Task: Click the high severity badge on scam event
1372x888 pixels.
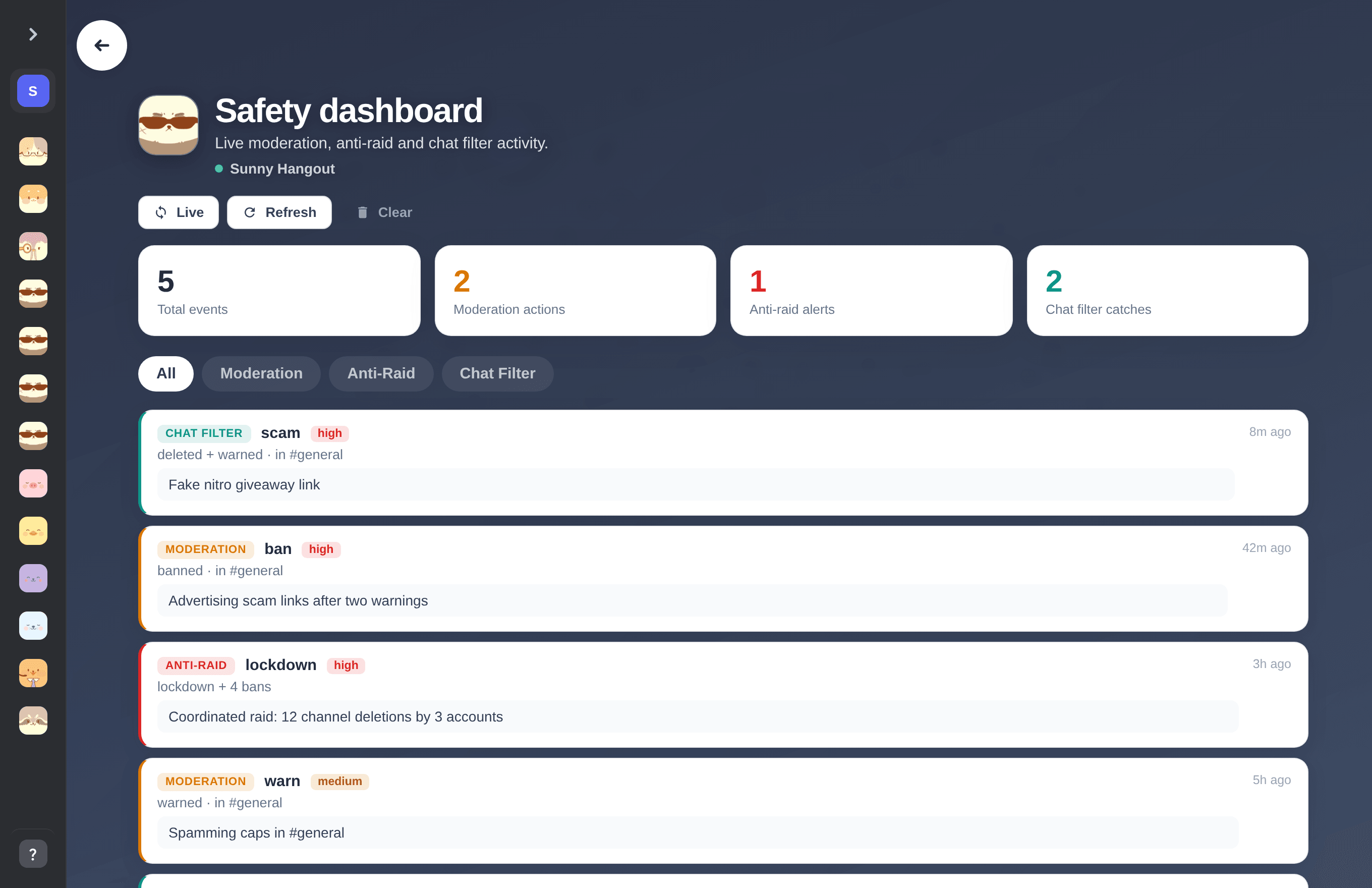Action: (x=330, y=433)
